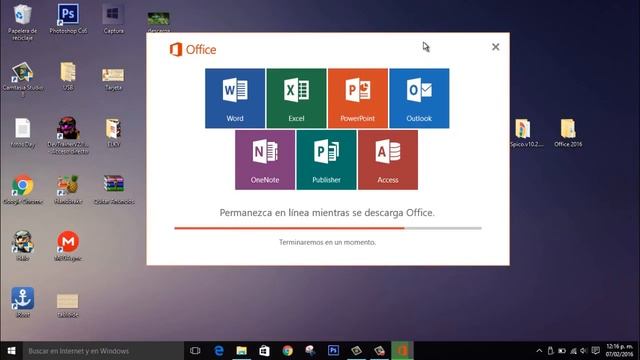640x360 pixels.
Task: Click the 'Buscar en Internet y en Windows' search box
Action: point(103,351)
